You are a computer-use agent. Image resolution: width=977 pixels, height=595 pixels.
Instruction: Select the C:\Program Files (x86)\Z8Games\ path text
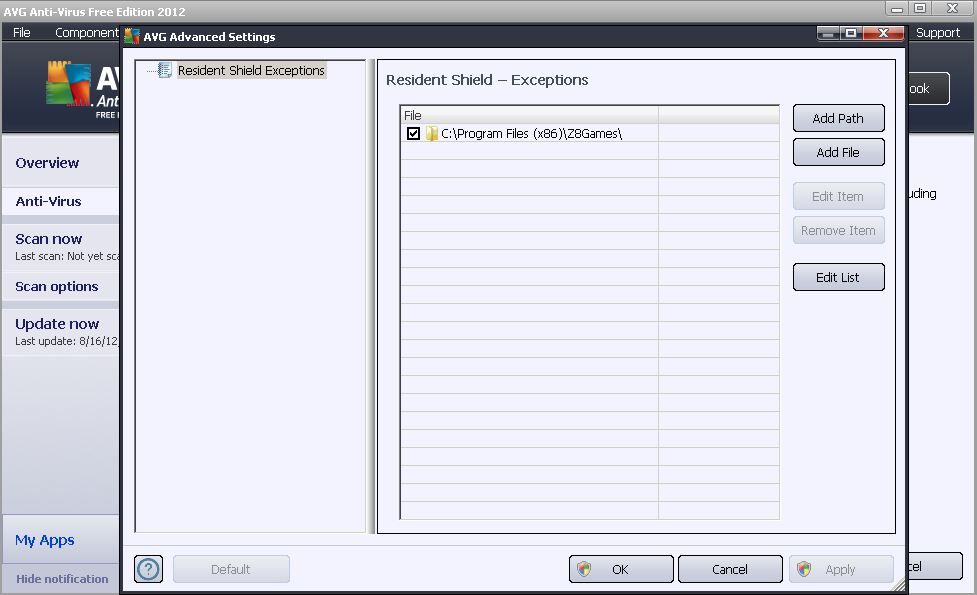coord(531,133)
